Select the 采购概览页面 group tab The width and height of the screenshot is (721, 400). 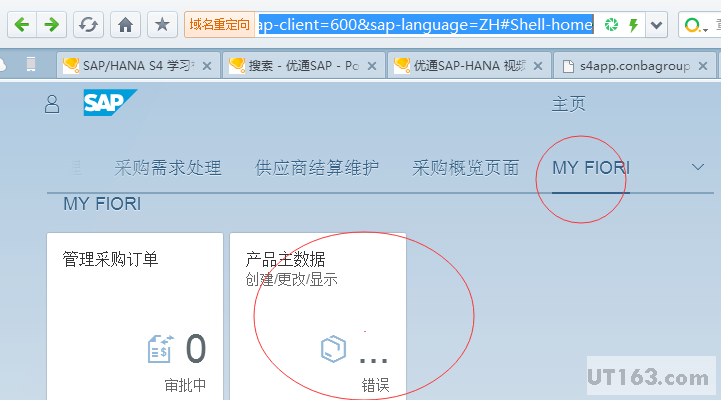click(465, 168)
